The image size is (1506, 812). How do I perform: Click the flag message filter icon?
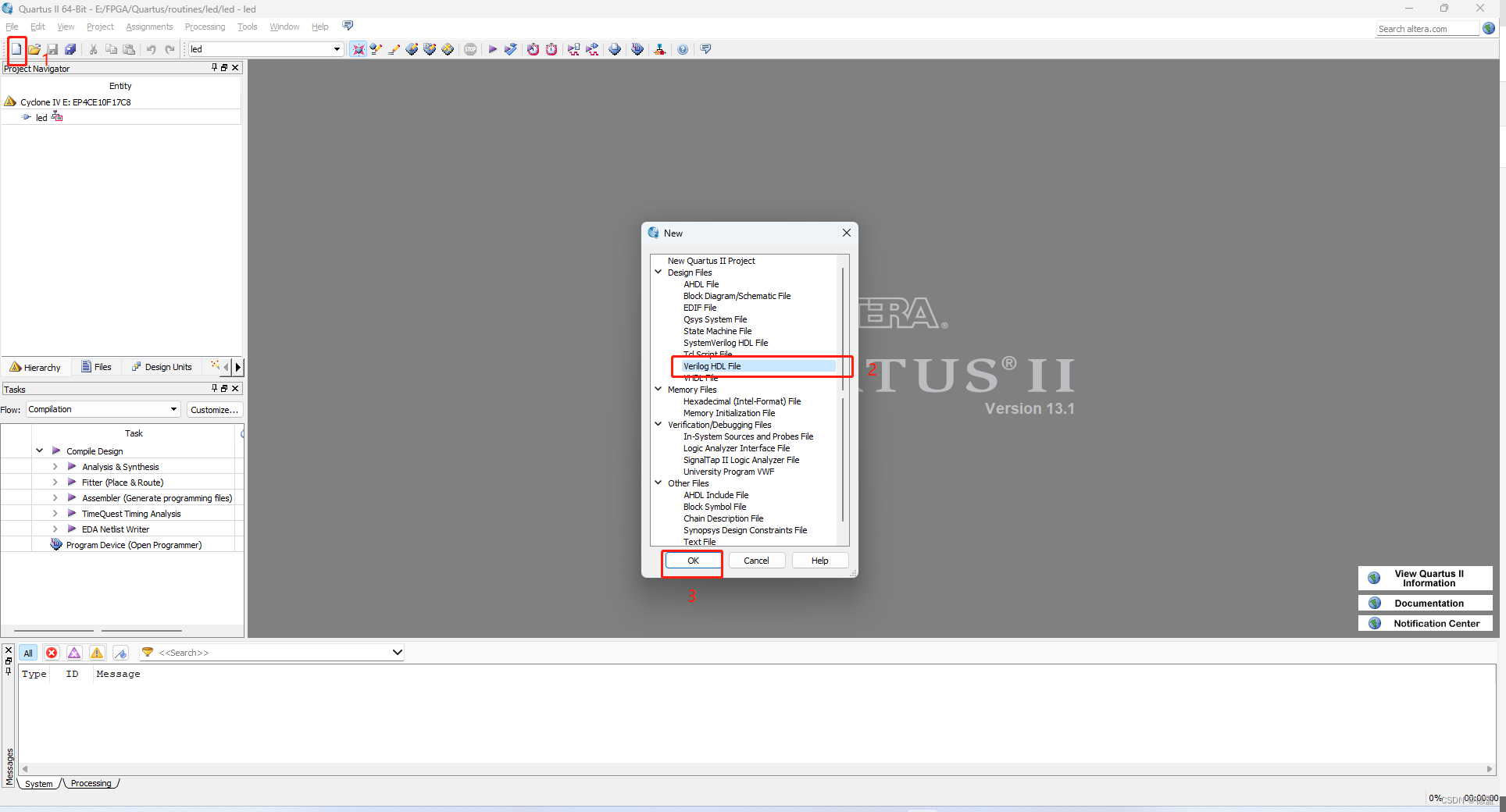(x=120, y=653)
